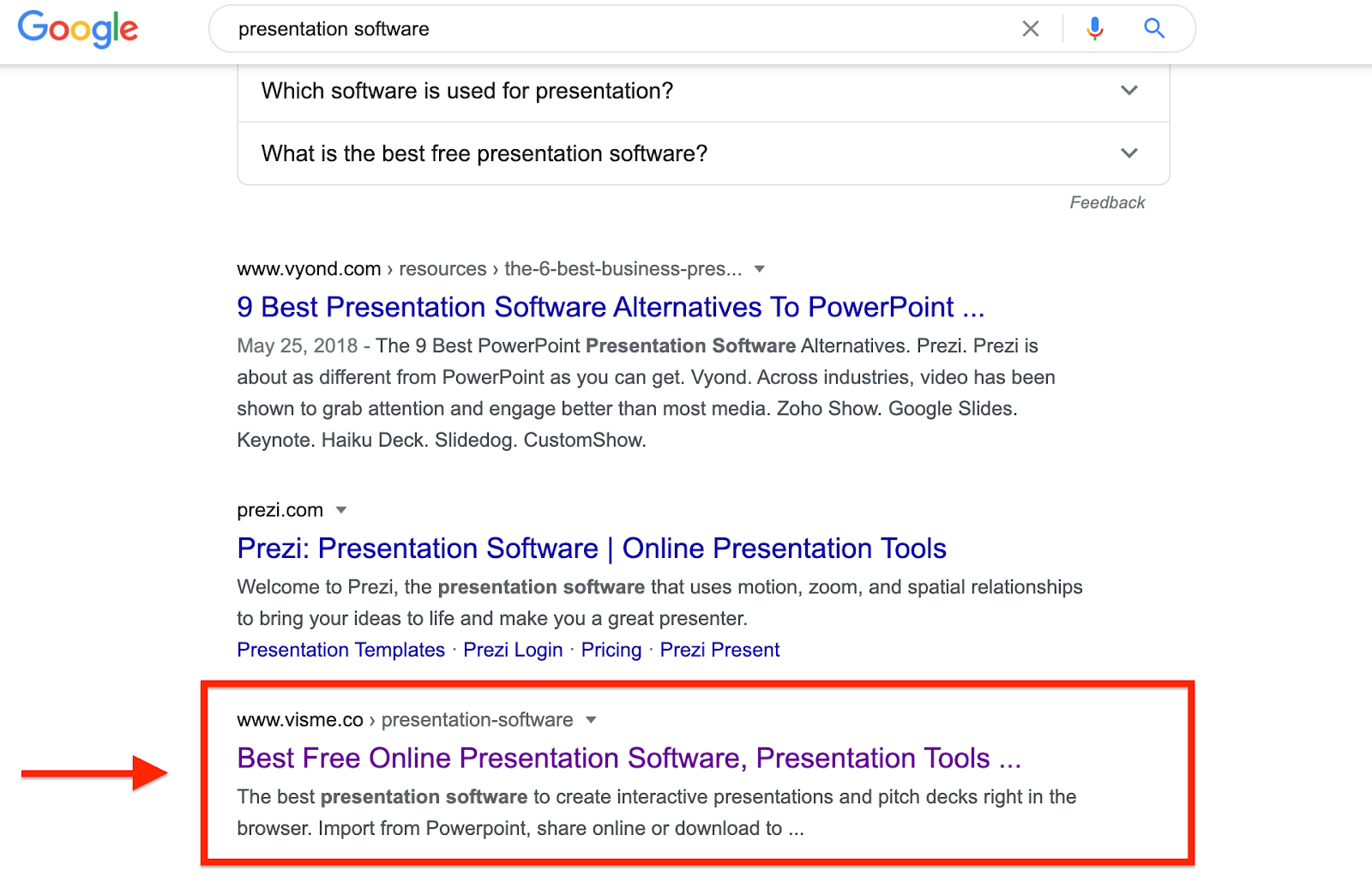This screenshot has width=1372, height=882.
Task: Expand "Which software is used for presentation?"
Action: point(703,91)
